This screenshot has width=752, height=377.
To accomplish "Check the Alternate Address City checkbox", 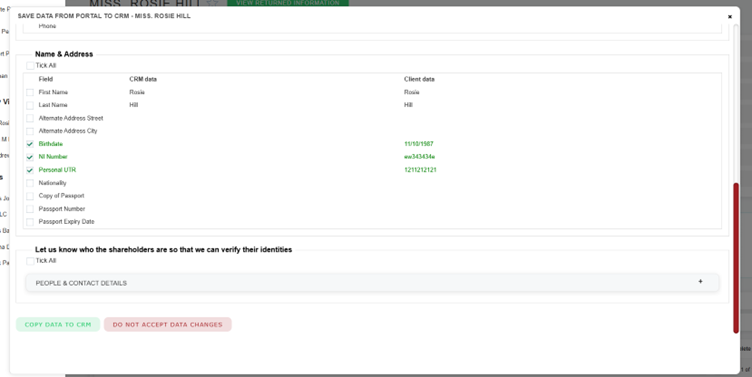I will point(30,131).
